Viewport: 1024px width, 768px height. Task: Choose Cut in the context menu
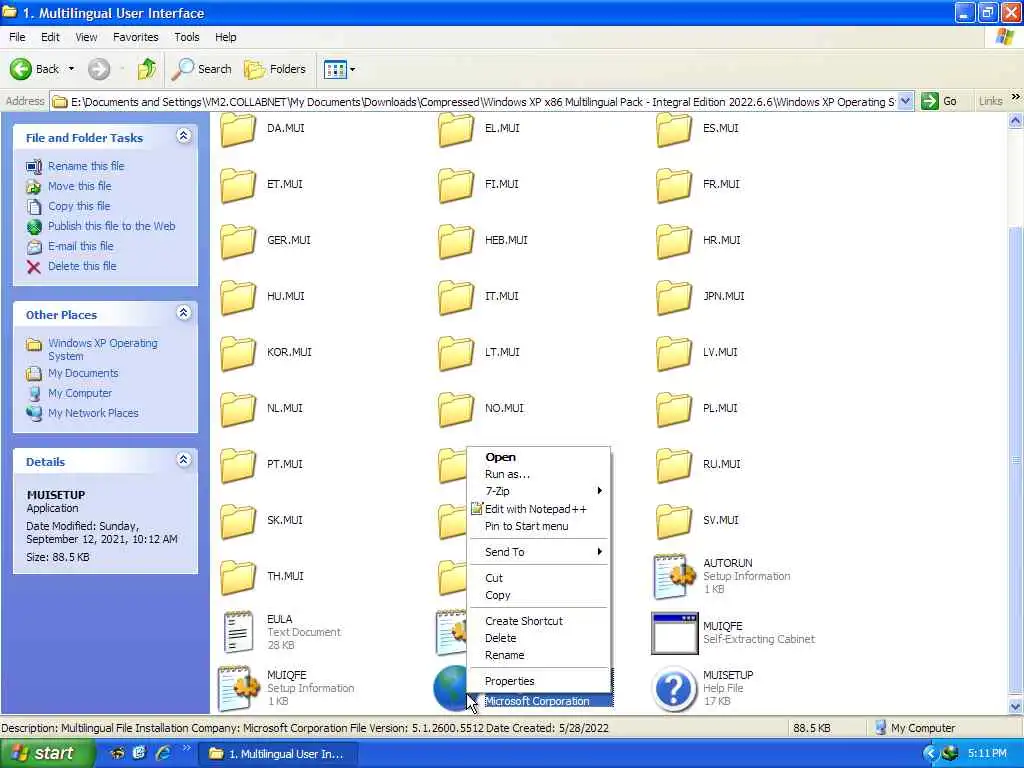coord(539,578)
